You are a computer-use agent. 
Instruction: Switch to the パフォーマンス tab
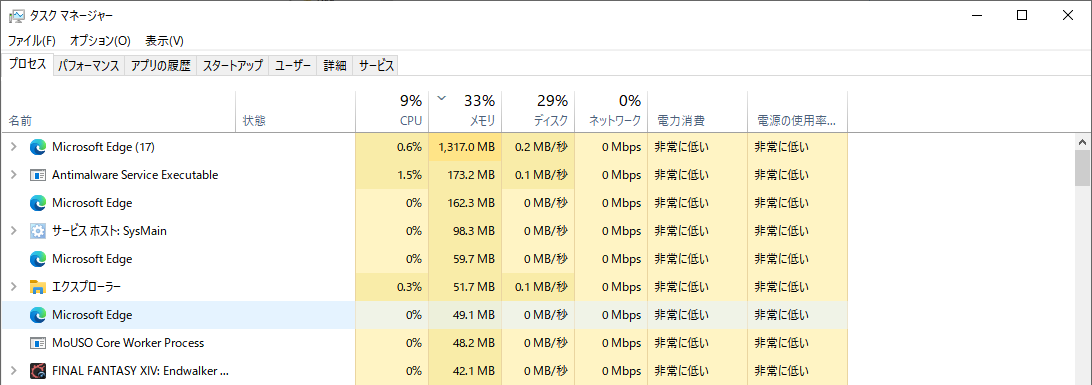pos(88,66)
